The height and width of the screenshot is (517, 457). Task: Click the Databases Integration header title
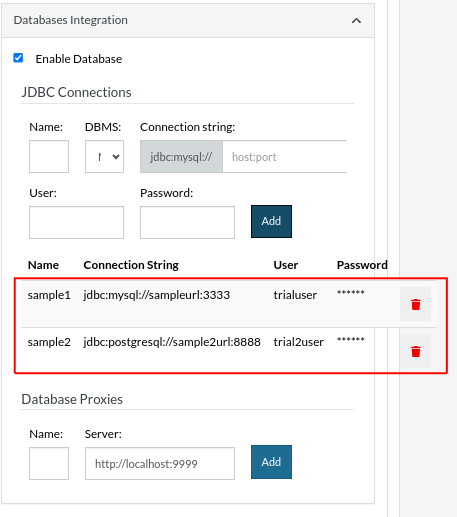71,20
